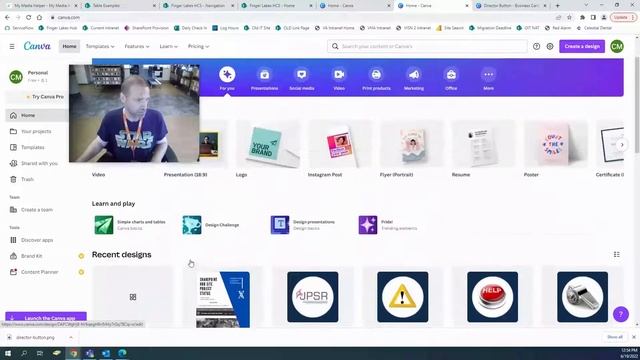The width and height of the screenshot is (640, 360).
Task: Click Show all downloads
Action: pyautogui.click(x=615, y=337)
